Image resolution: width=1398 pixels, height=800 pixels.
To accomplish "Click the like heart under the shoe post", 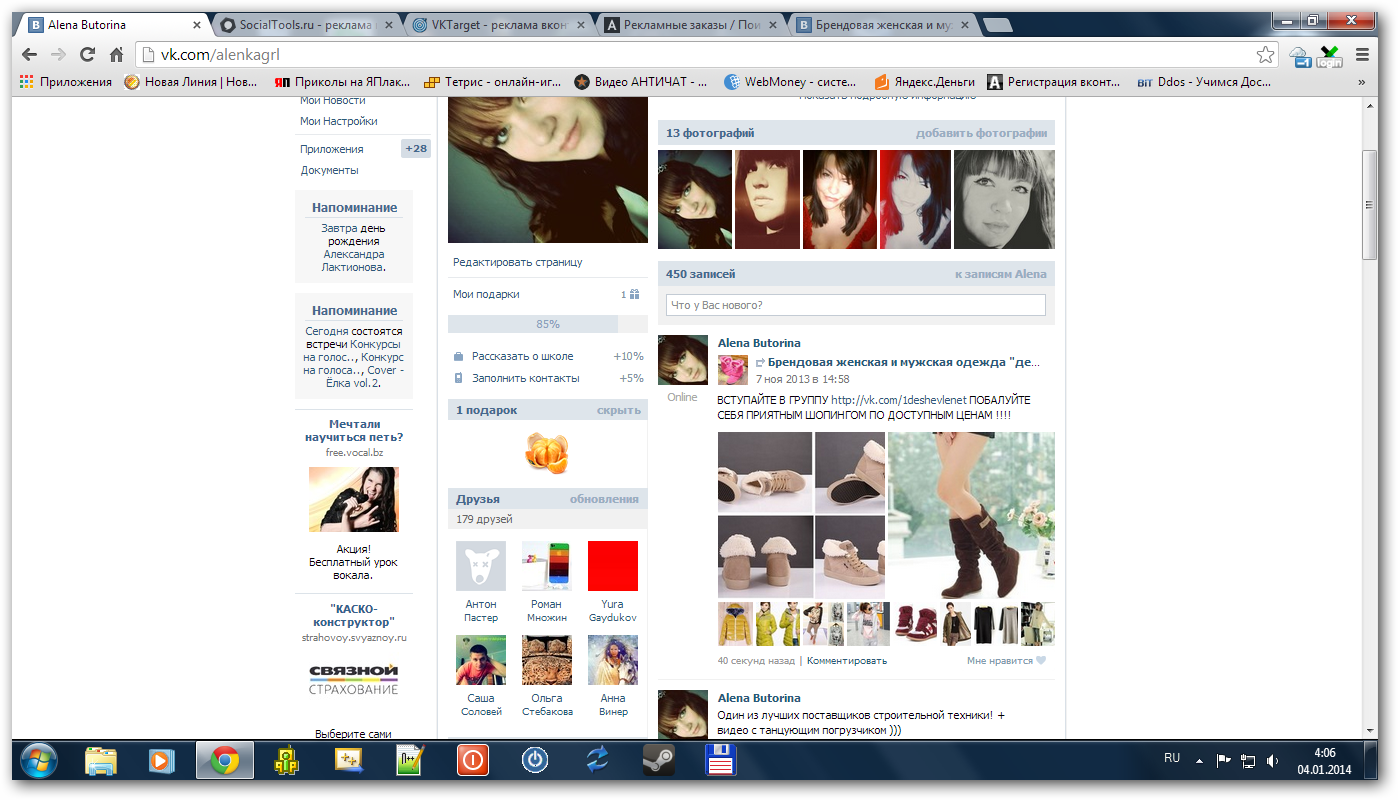I will click(x=1041, y=661).
